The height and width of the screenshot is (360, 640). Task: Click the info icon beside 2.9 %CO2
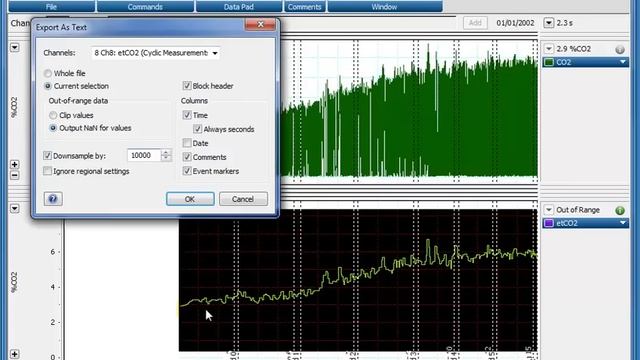[620, 49]
